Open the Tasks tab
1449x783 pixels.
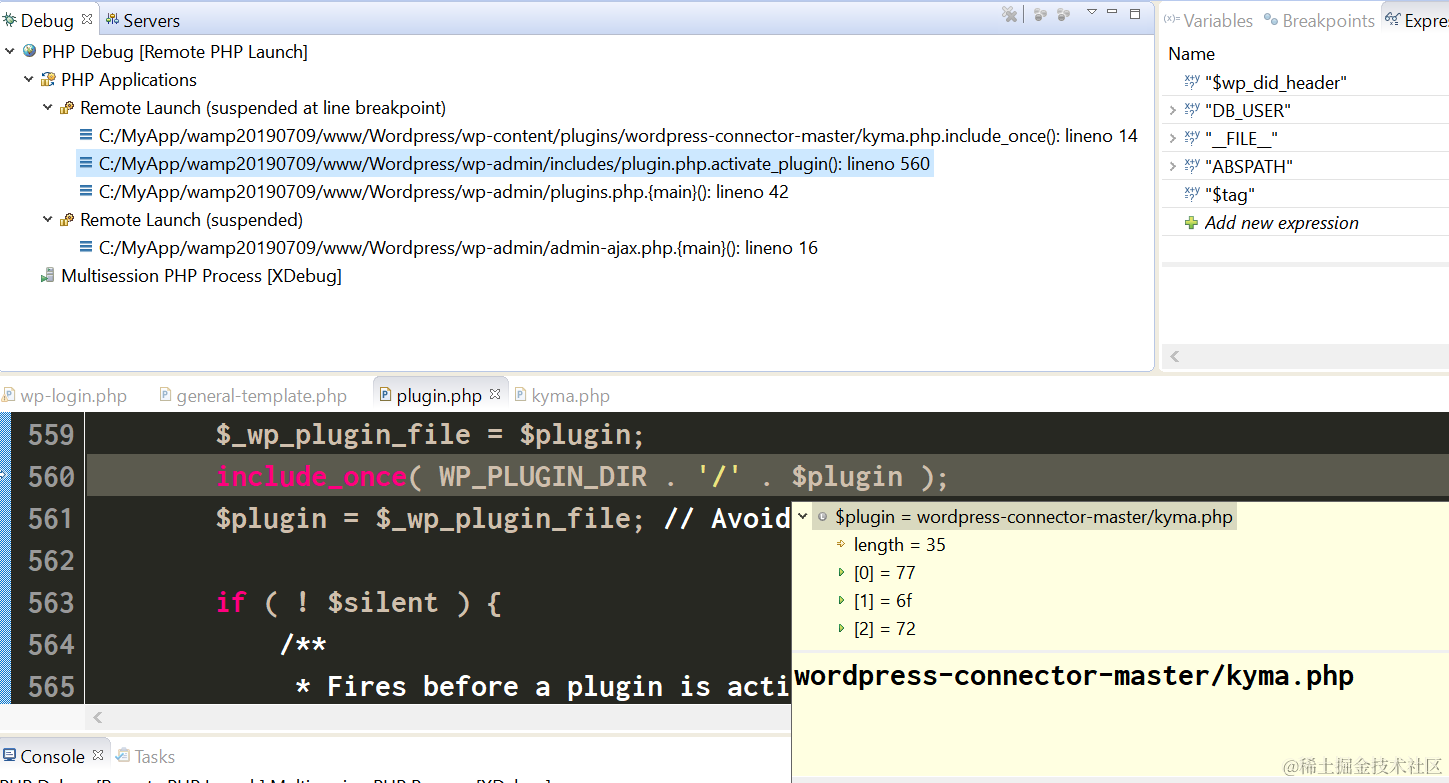coord(145,757)
